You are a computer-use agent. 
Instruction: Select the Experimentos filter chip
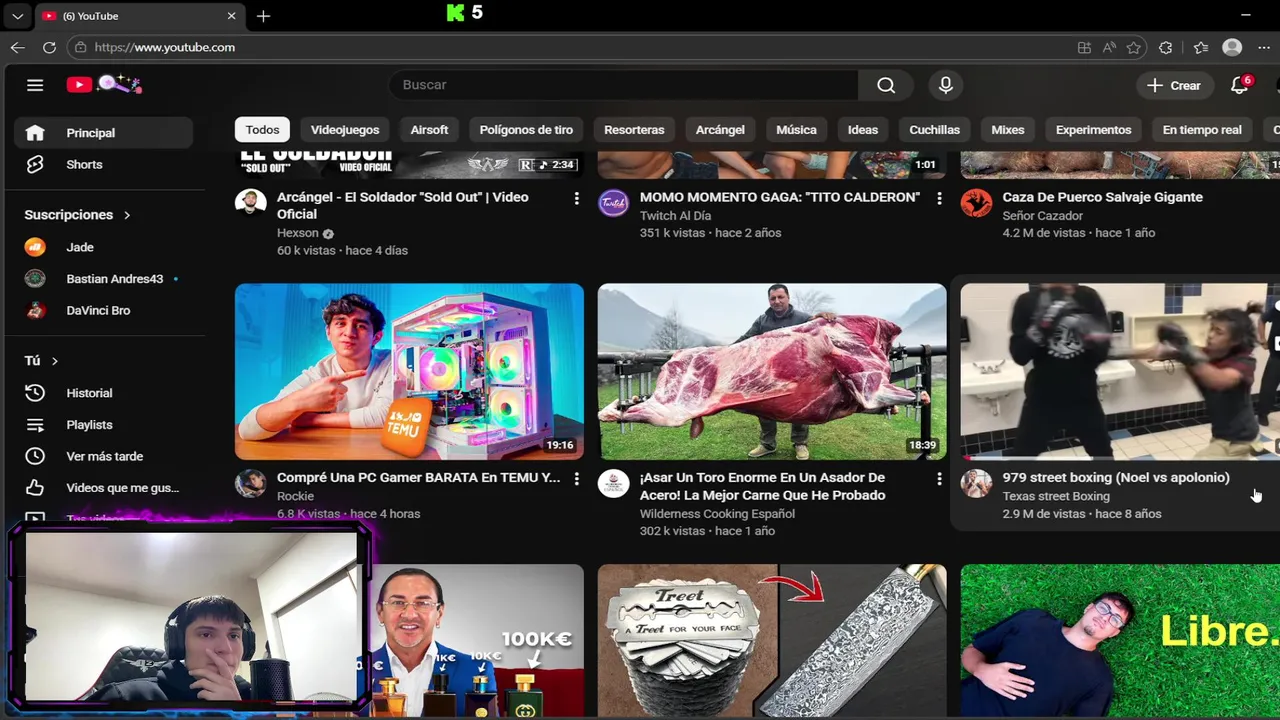[1093, 130]
